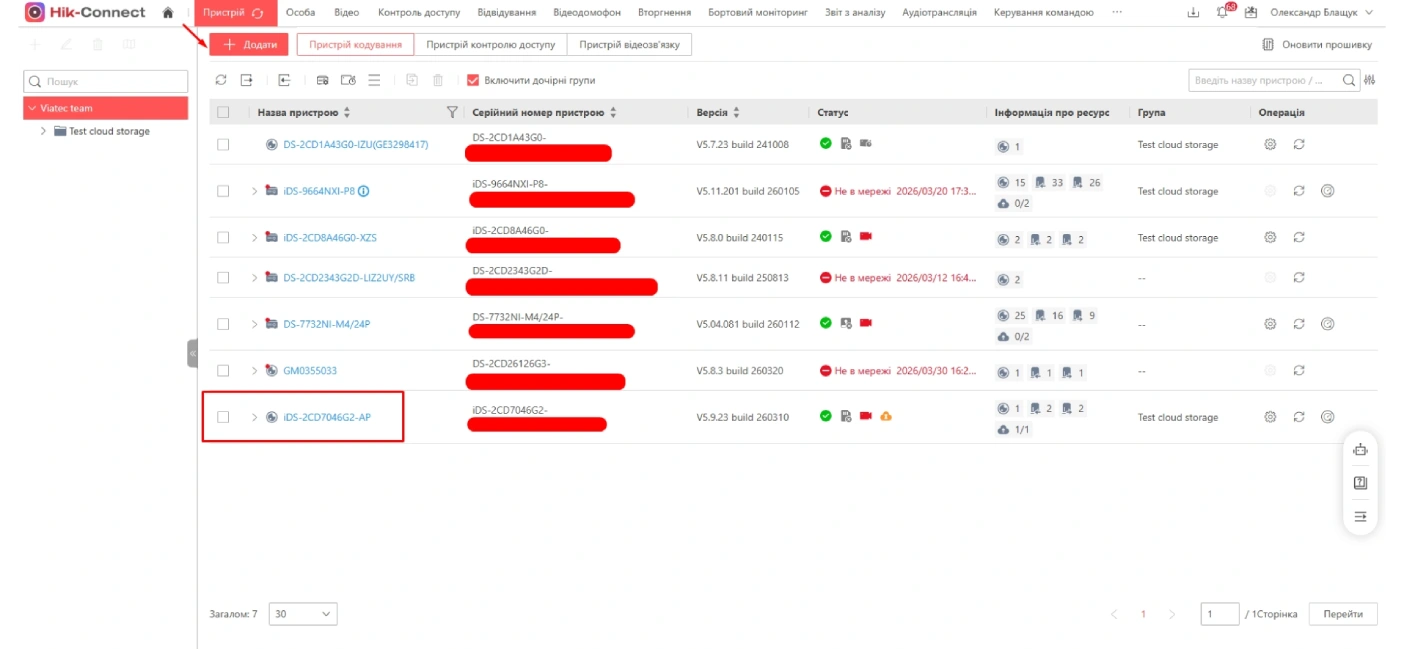Open the 'Відео' menu tab
Screen dimensions: 1404x649
point(347,12)
